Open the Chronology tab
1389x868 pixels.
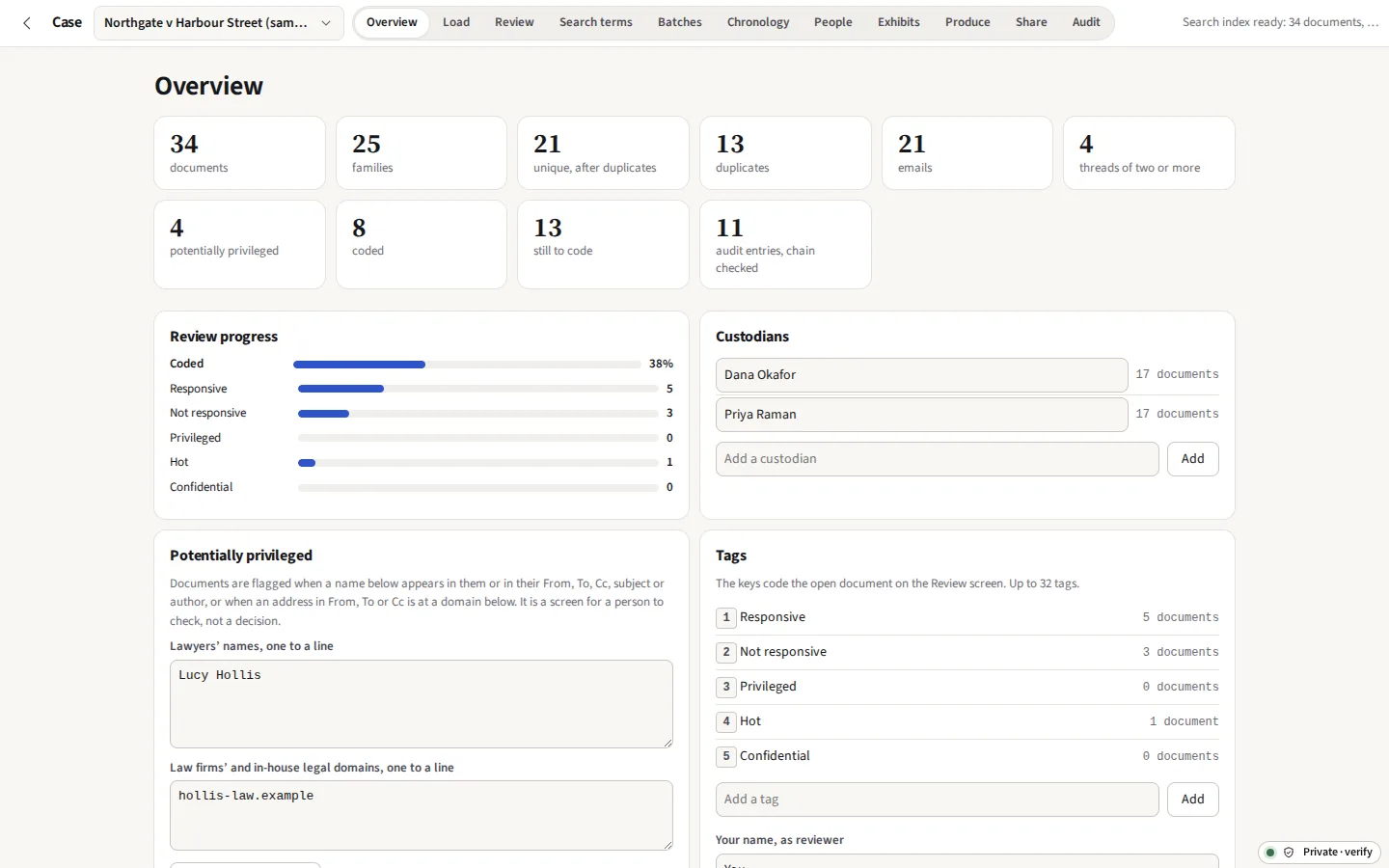[758, 22]
